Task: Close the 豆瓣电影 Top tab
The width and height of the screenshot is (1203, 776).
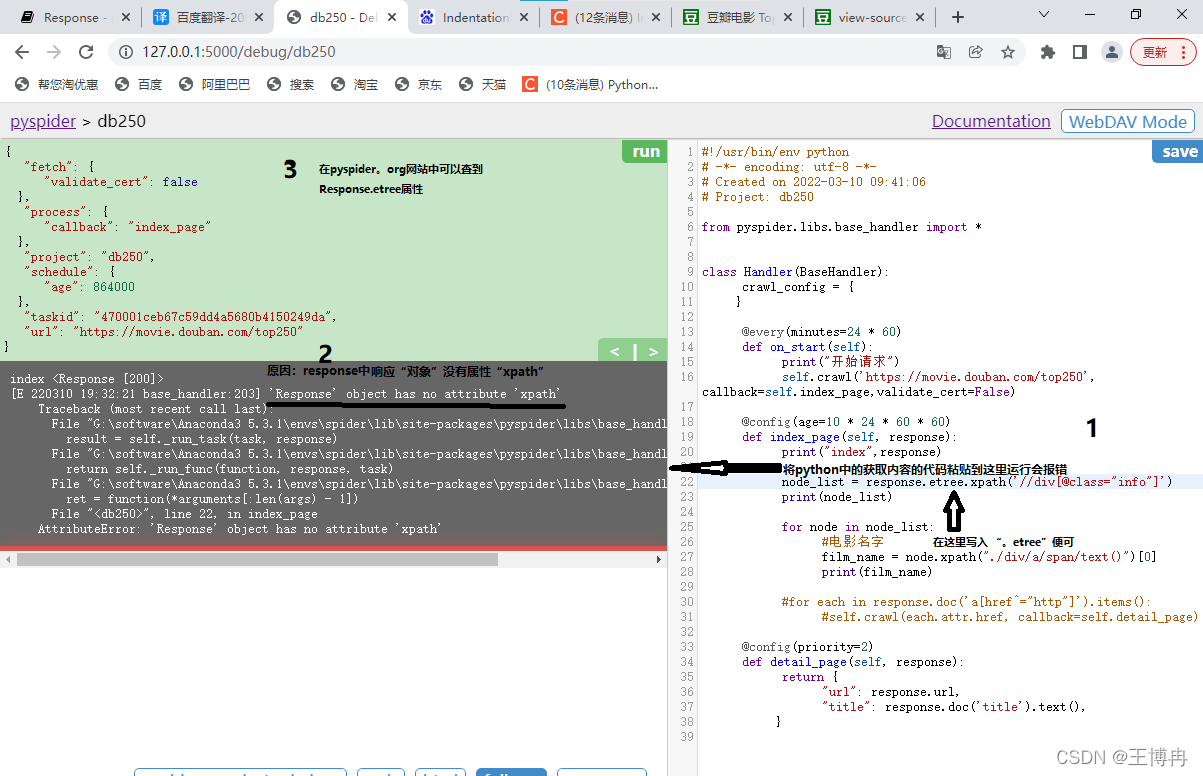Action: [786, 17]
